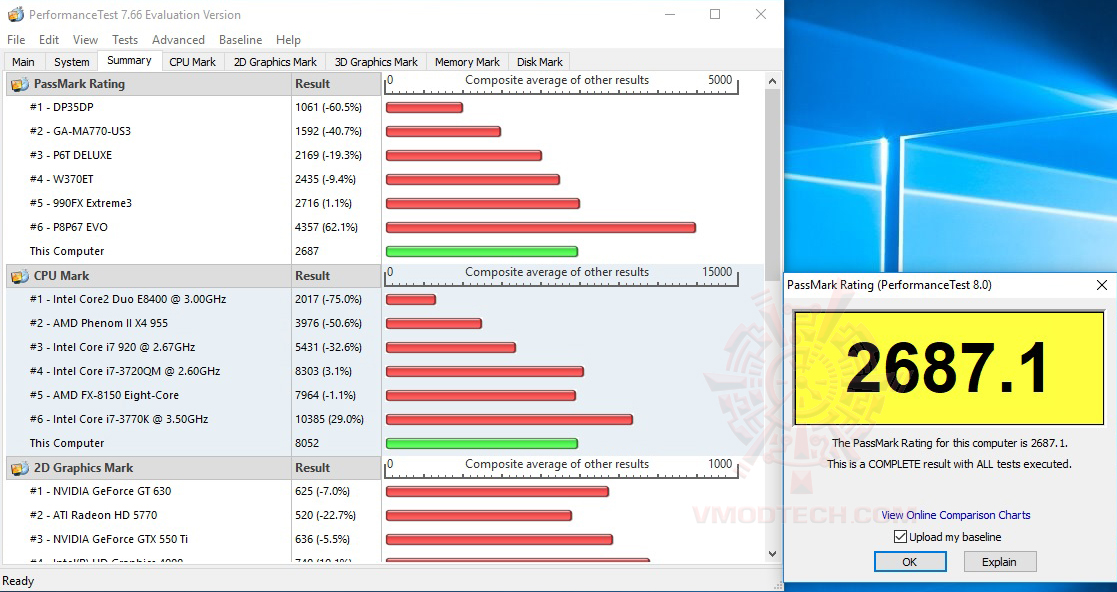Click the CPU Mark section icon
Image resolution: width=1117 pixels, height=592 pixels.
coord(19,275)
